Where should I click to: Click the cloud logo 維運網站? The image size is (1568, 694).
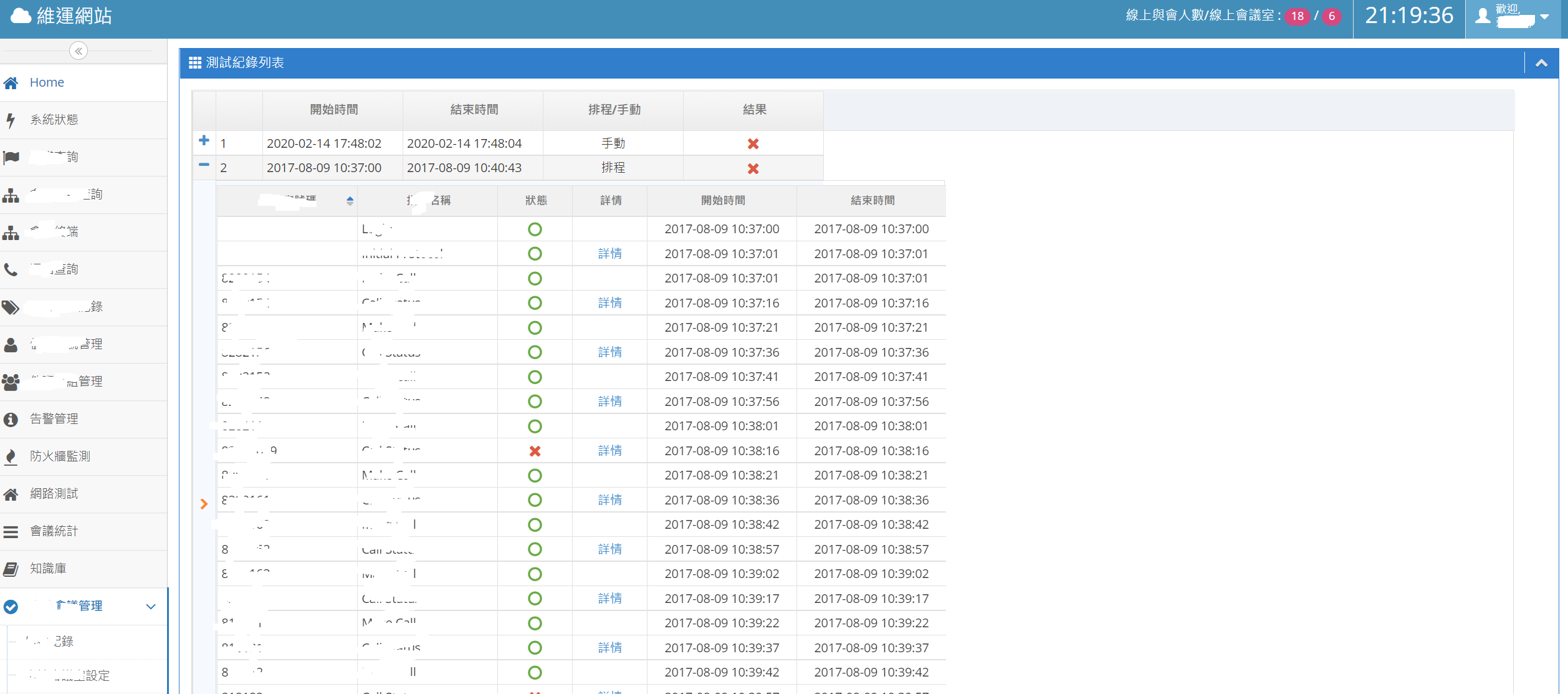point(21,16)
